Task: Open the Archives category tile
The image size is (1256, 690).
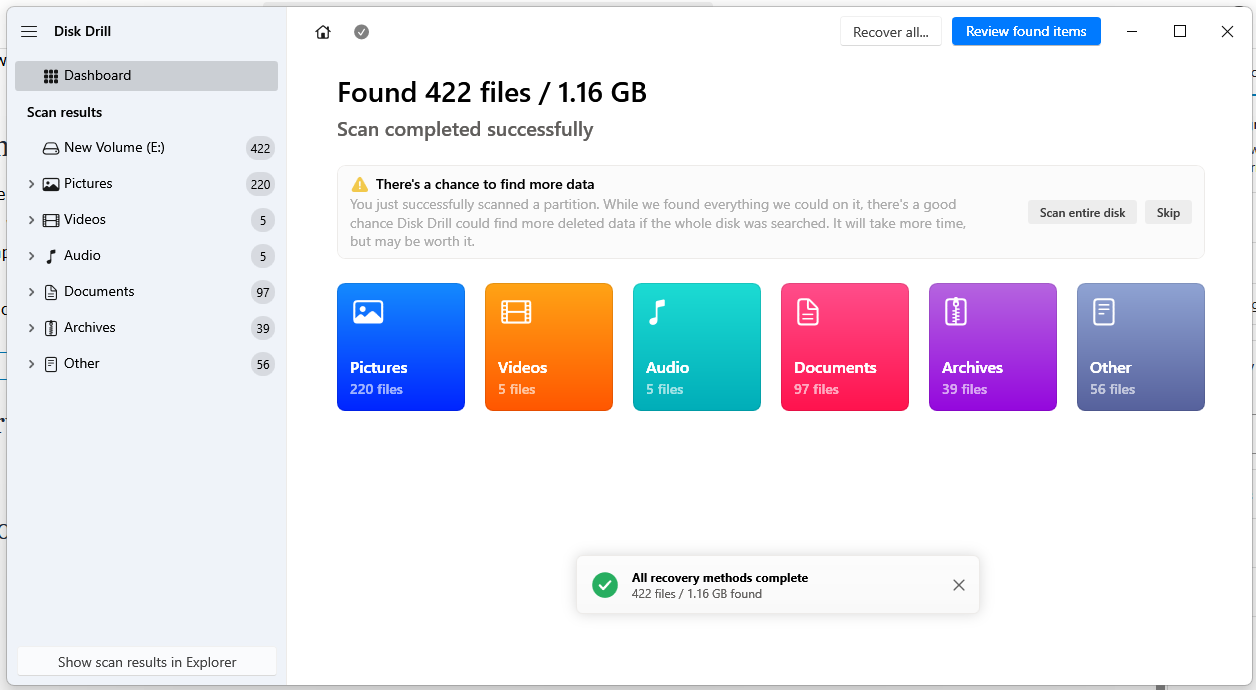Action: [x=993, y=347]
